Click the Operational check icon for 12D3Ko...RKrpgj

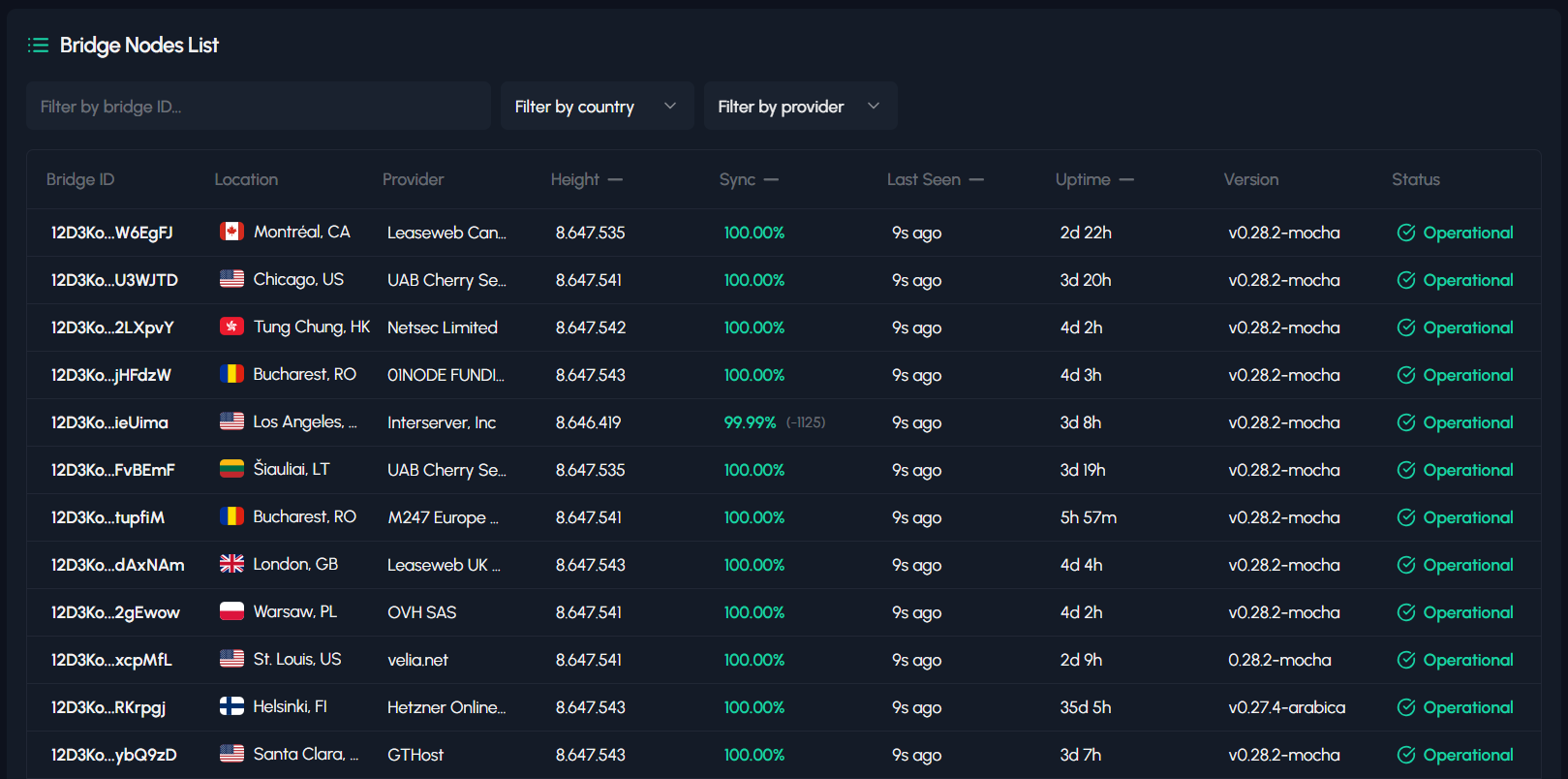tap(1406, 707)
